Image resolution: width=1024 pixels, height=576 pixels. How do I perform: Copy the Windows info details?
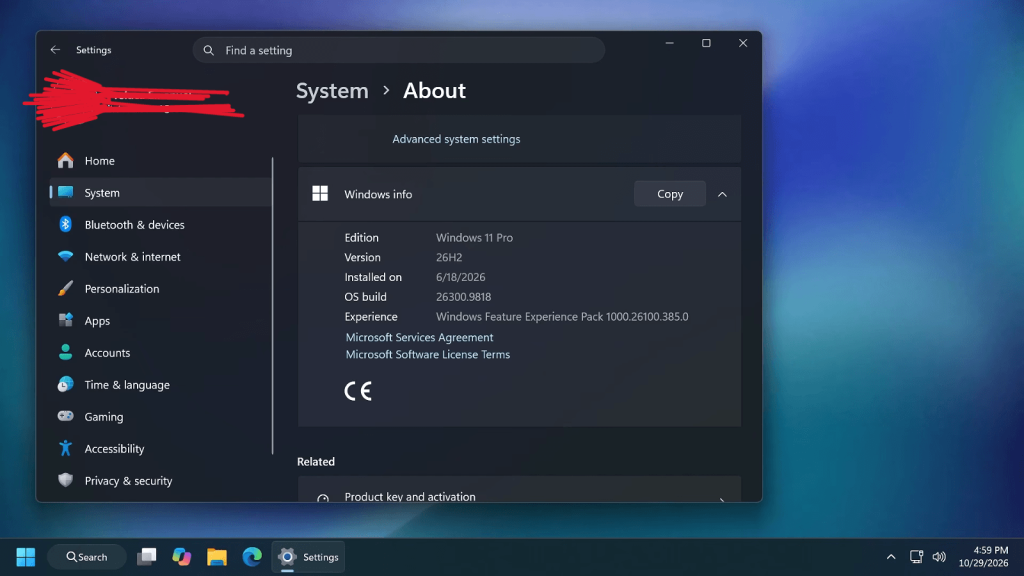pos(669,194)
